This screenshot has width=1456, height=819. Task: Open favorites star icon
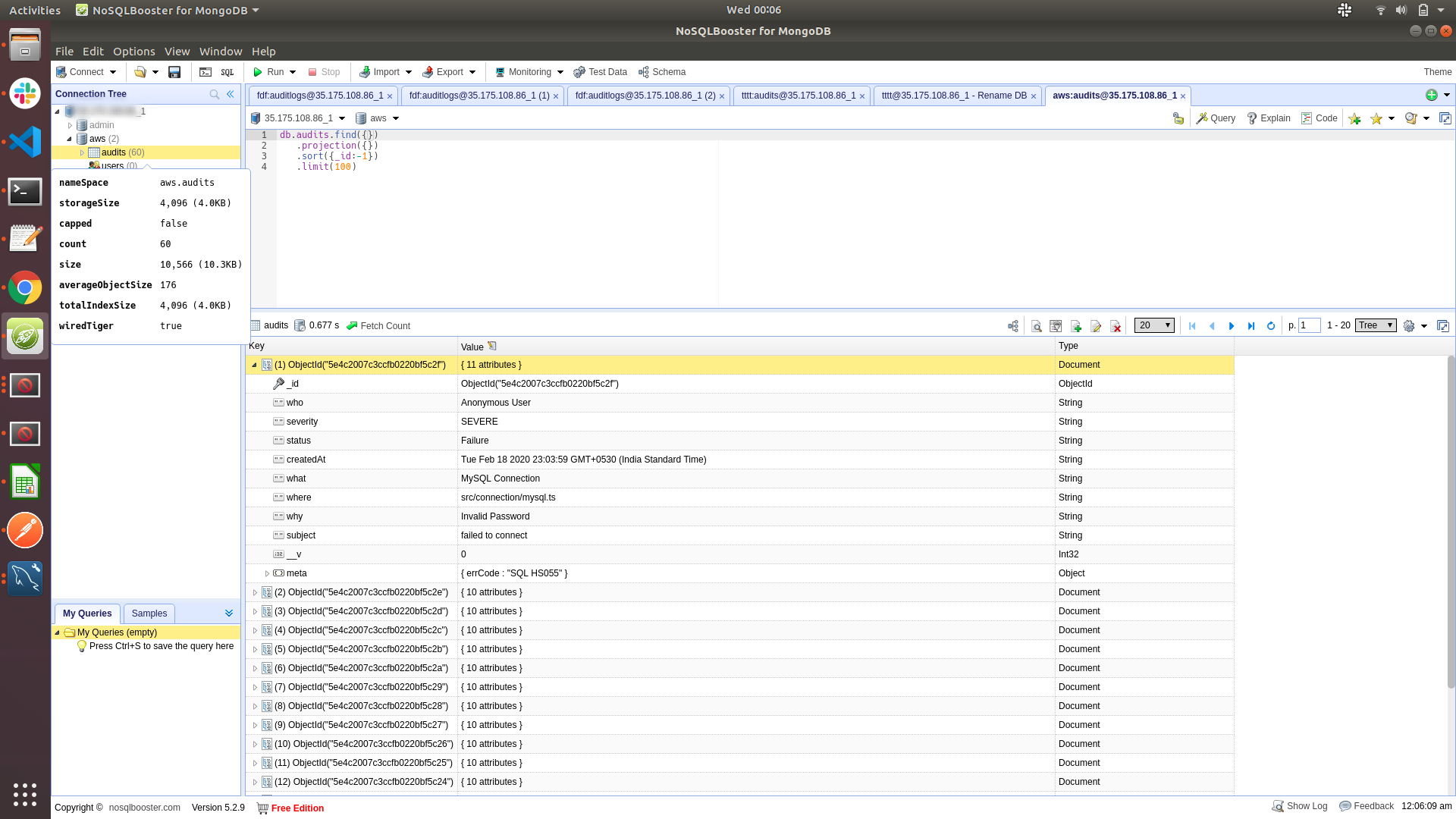[x=1376, y=118]
